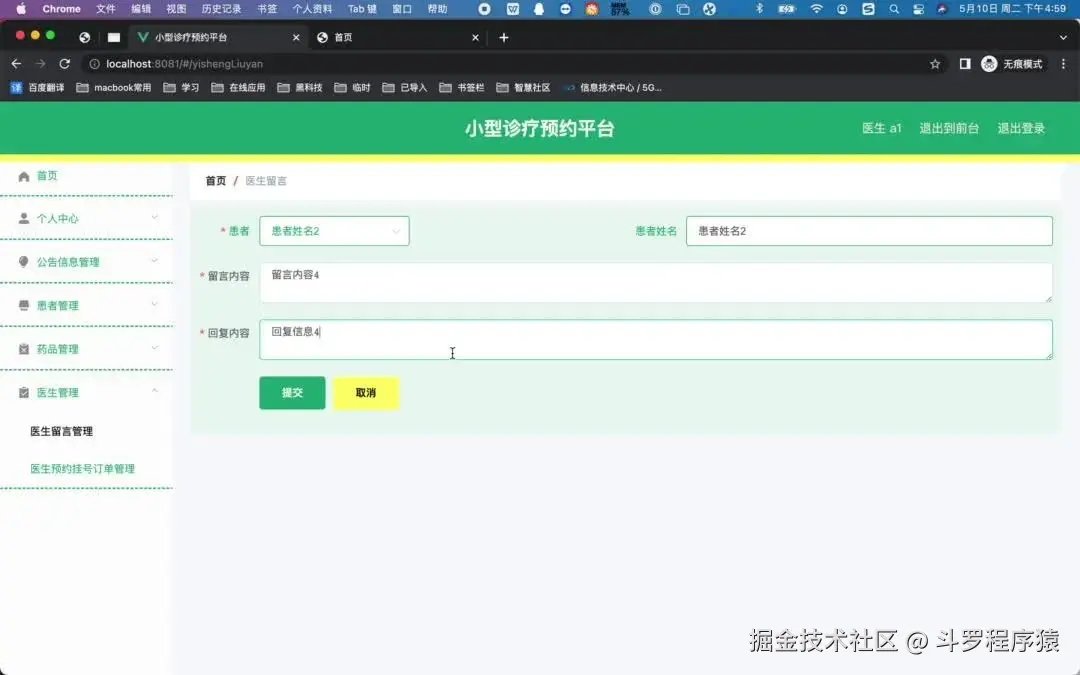
Task: Click the 取消 cancel button
Action: pos(366,393)
